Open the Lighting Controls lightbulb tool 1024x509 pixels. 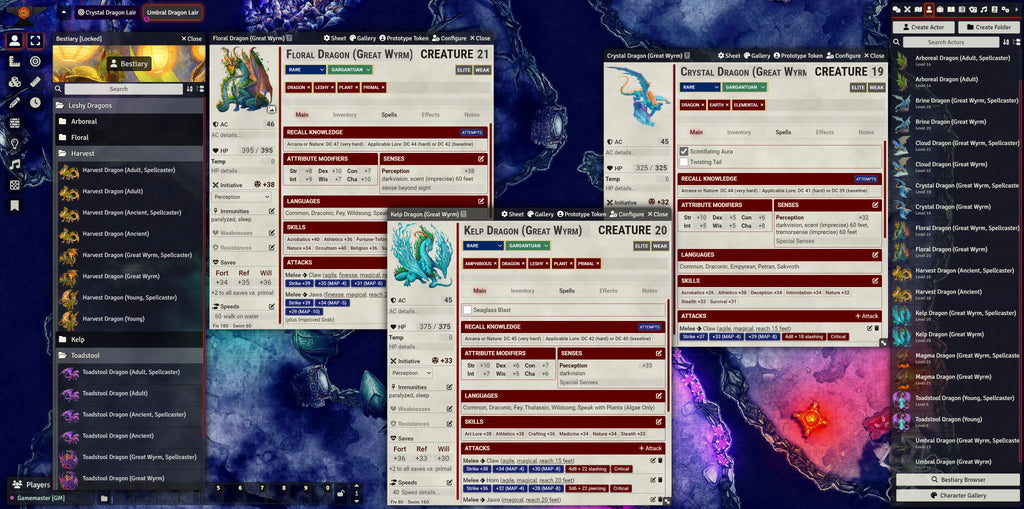[15, 143]
